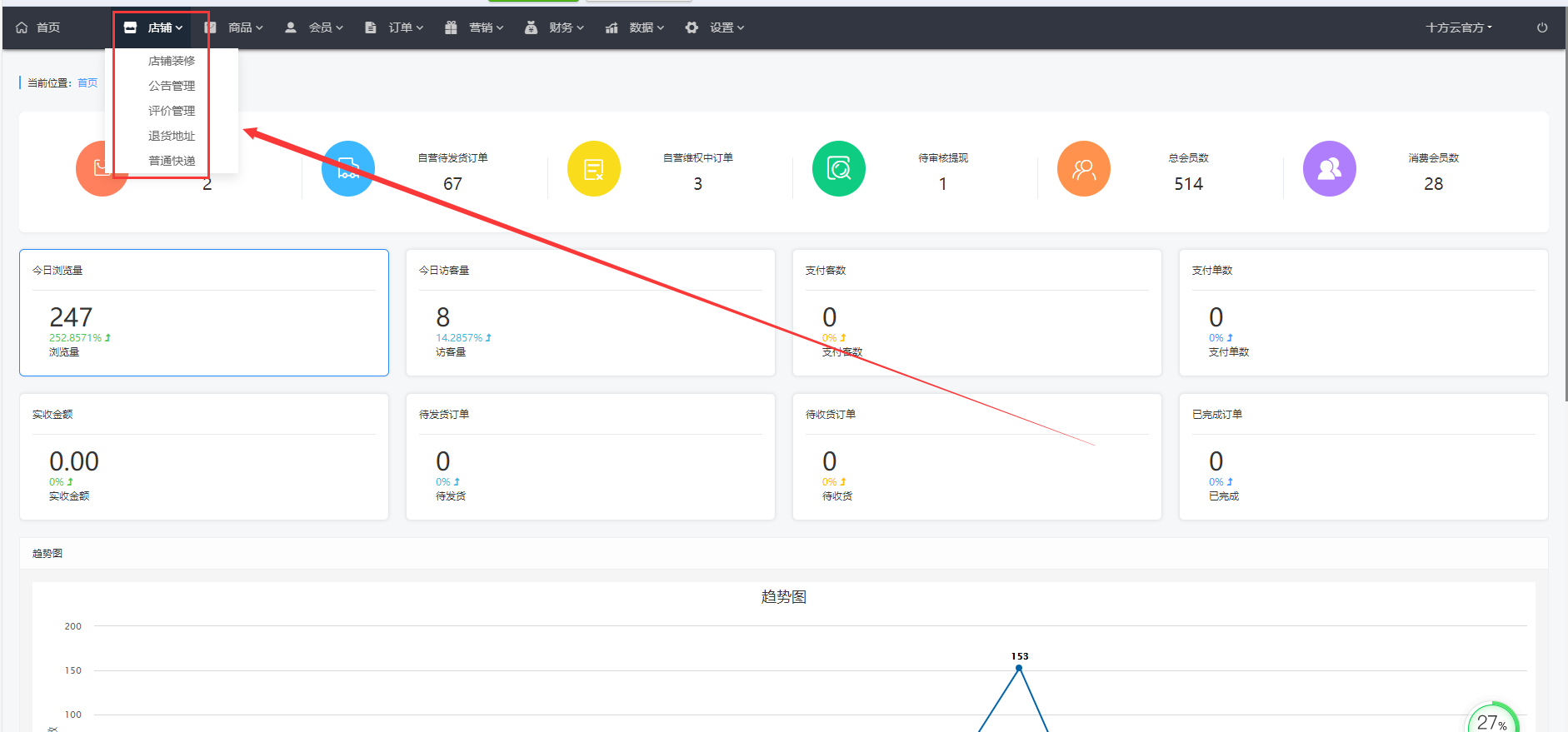The width and height of the screenshot is (1568, 732).
Task: Click the orange icon for 总会员数
Action: [x=1084, y=169]
